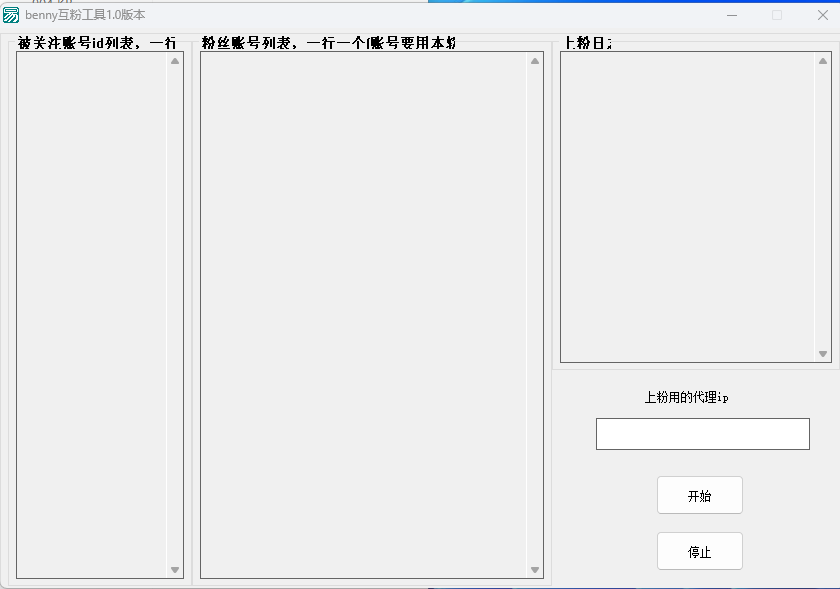Click the benny互粉工具 app icon in title bar
This screenshot has height=589, width=840.
click(11, 15)
